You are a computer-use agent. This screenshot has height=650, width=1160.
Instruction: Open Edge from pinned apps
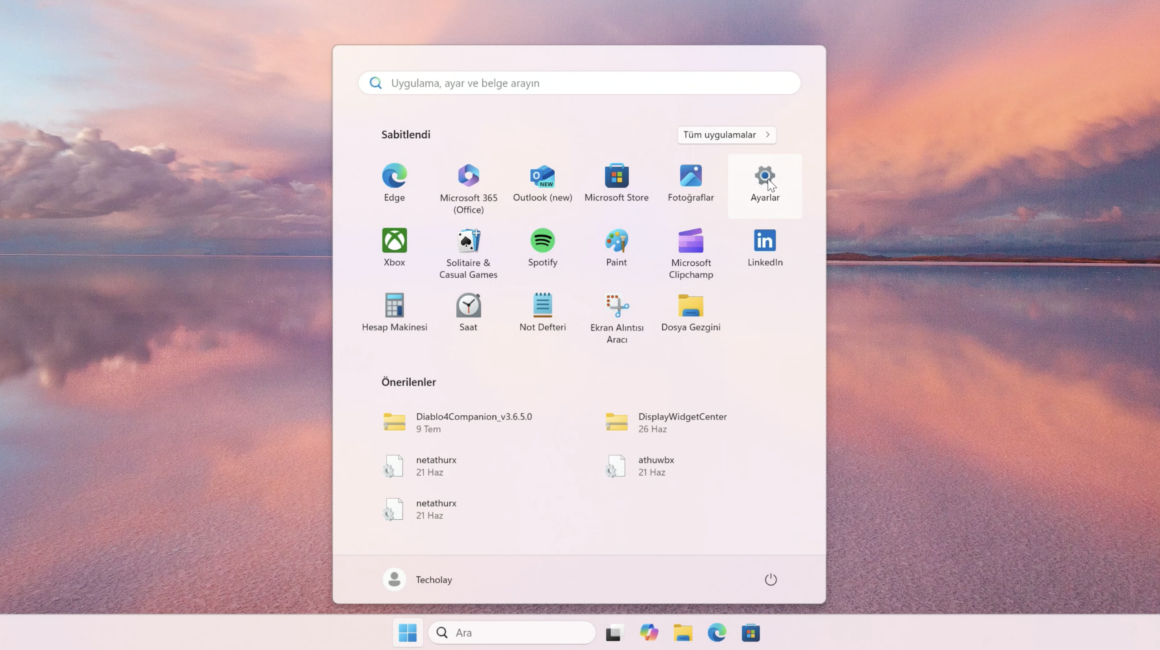click(x=394, y=183)
